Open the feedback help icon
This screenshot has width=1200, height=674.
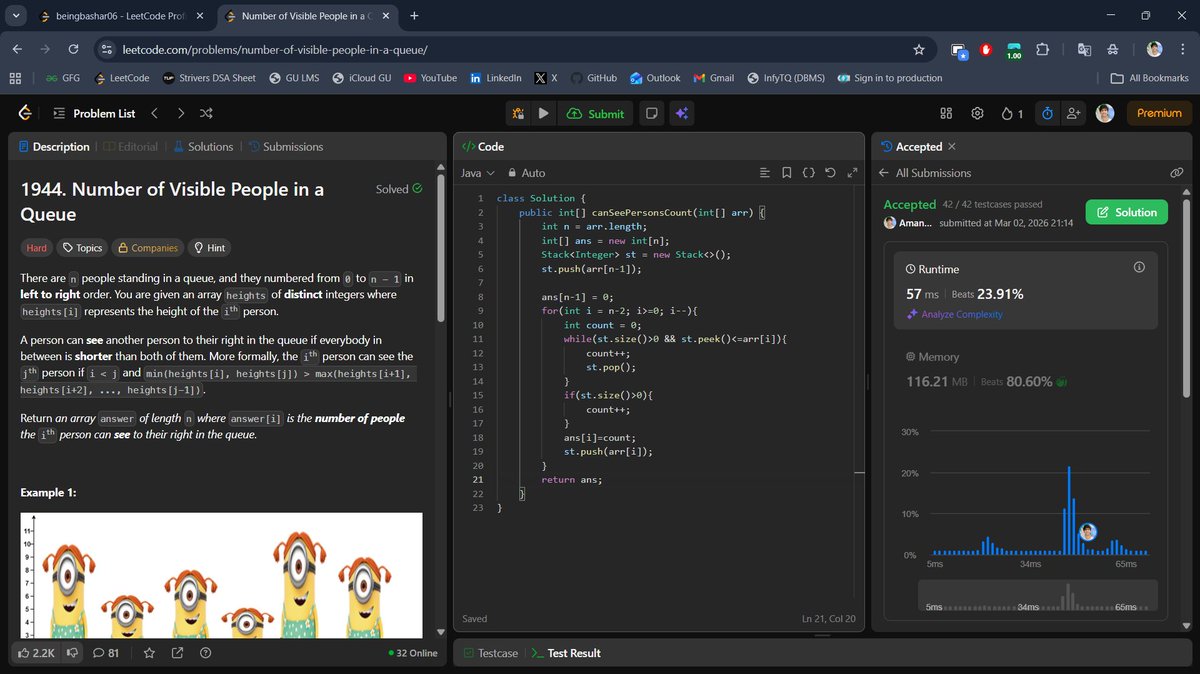click(x=205, y=652)
